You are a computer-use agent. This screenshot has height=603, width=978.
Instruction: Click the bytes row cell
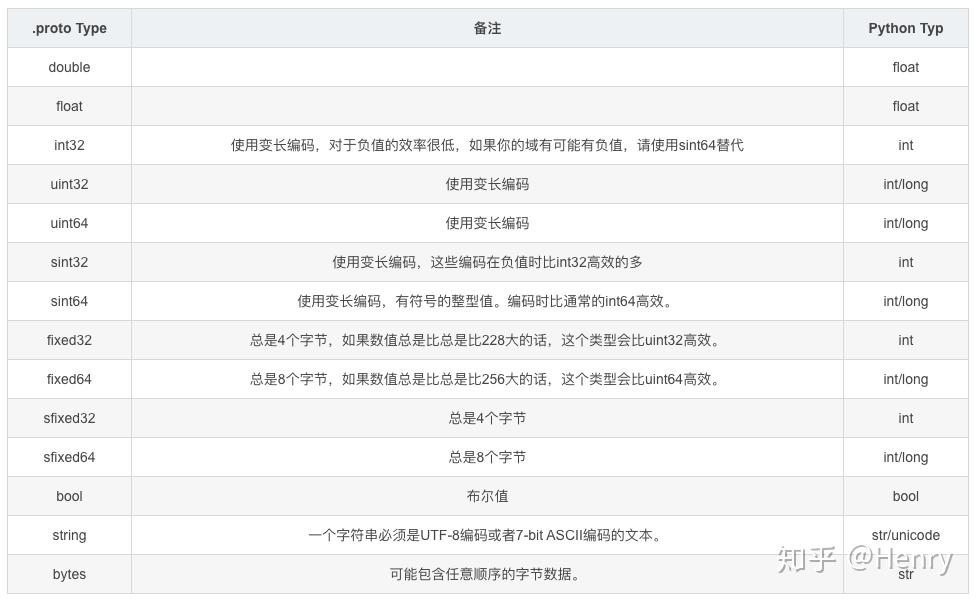pyautogui.click(x=68, y=574)
